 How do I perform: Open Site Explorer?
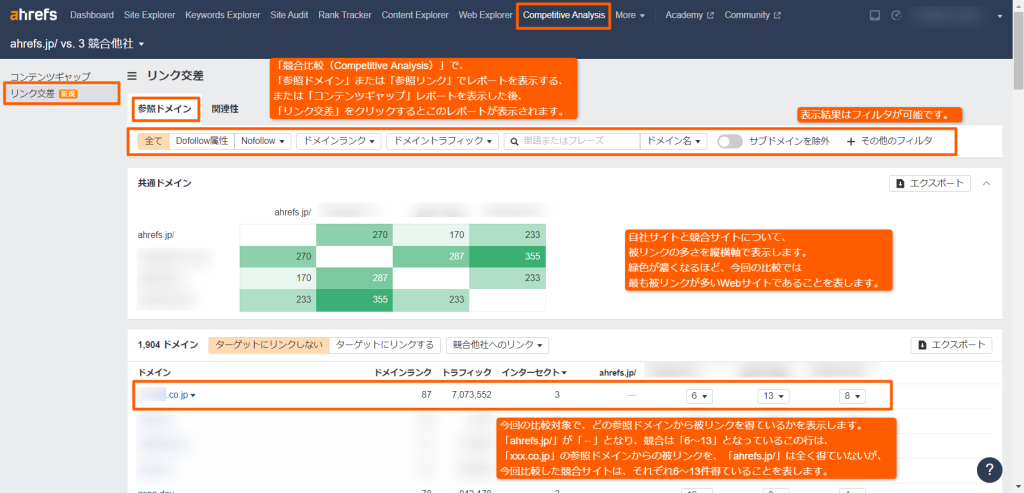pyautogui.click(x=149, y=15)
